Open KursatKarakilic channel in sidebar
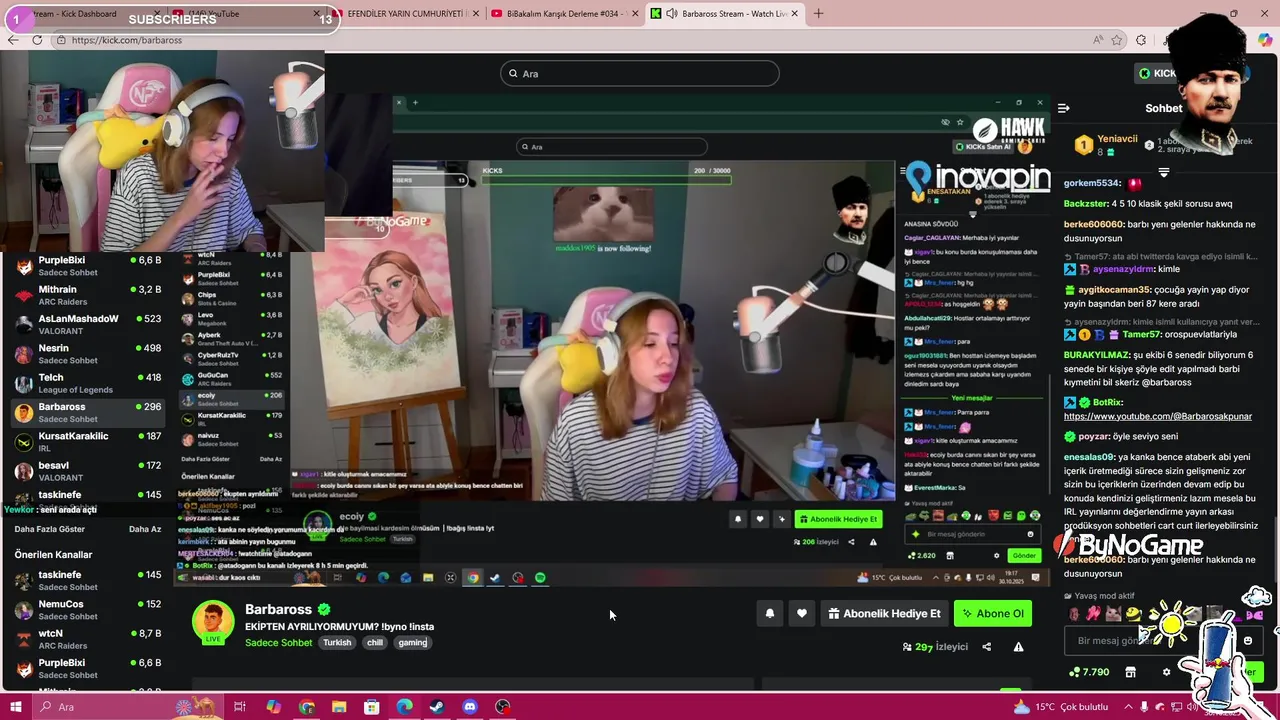The height and width of the screenshot is (720, 1280). (88, 442)
